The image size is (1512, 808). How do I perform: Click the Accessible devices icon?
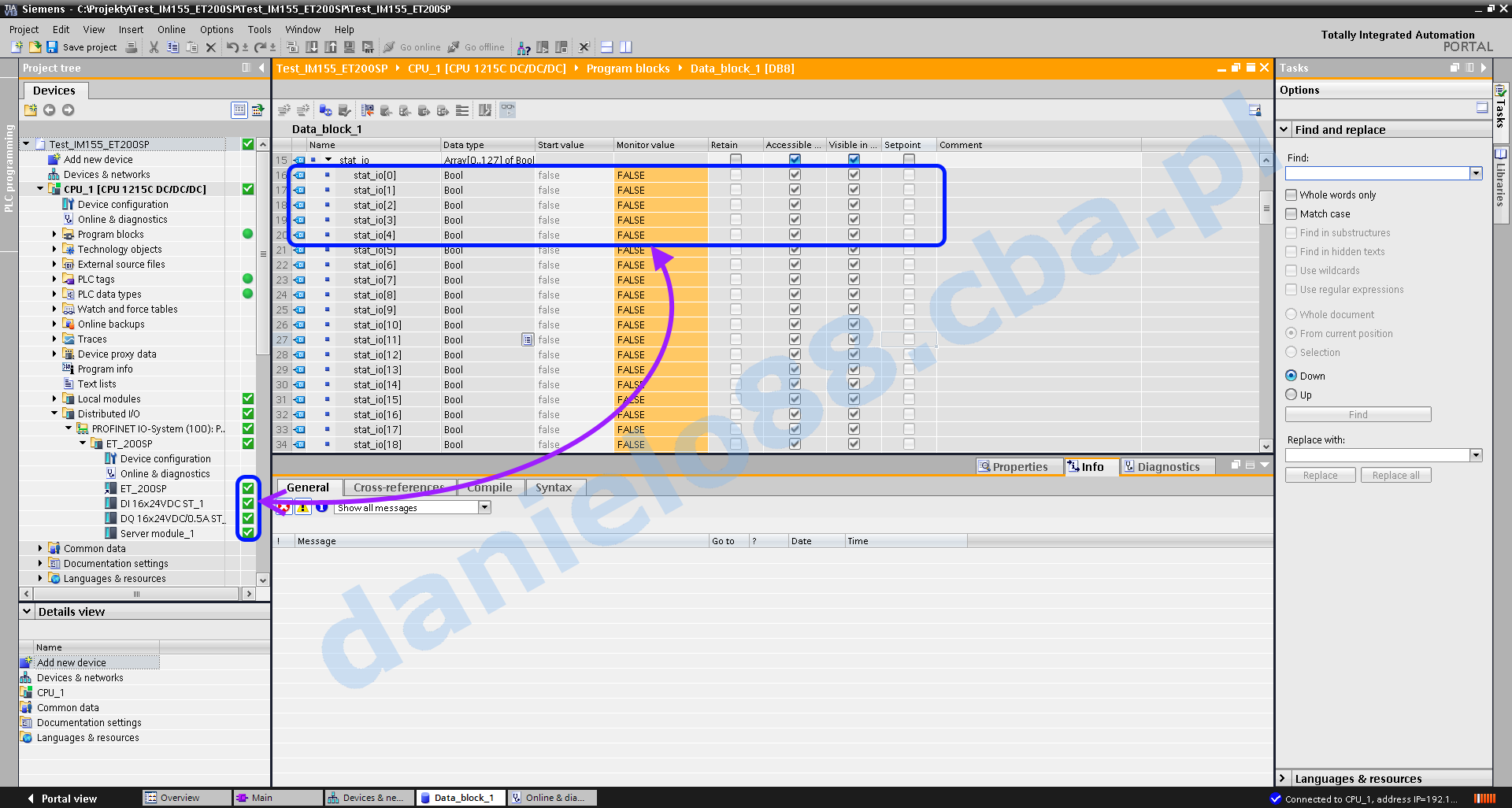click(x=524, y=47)
